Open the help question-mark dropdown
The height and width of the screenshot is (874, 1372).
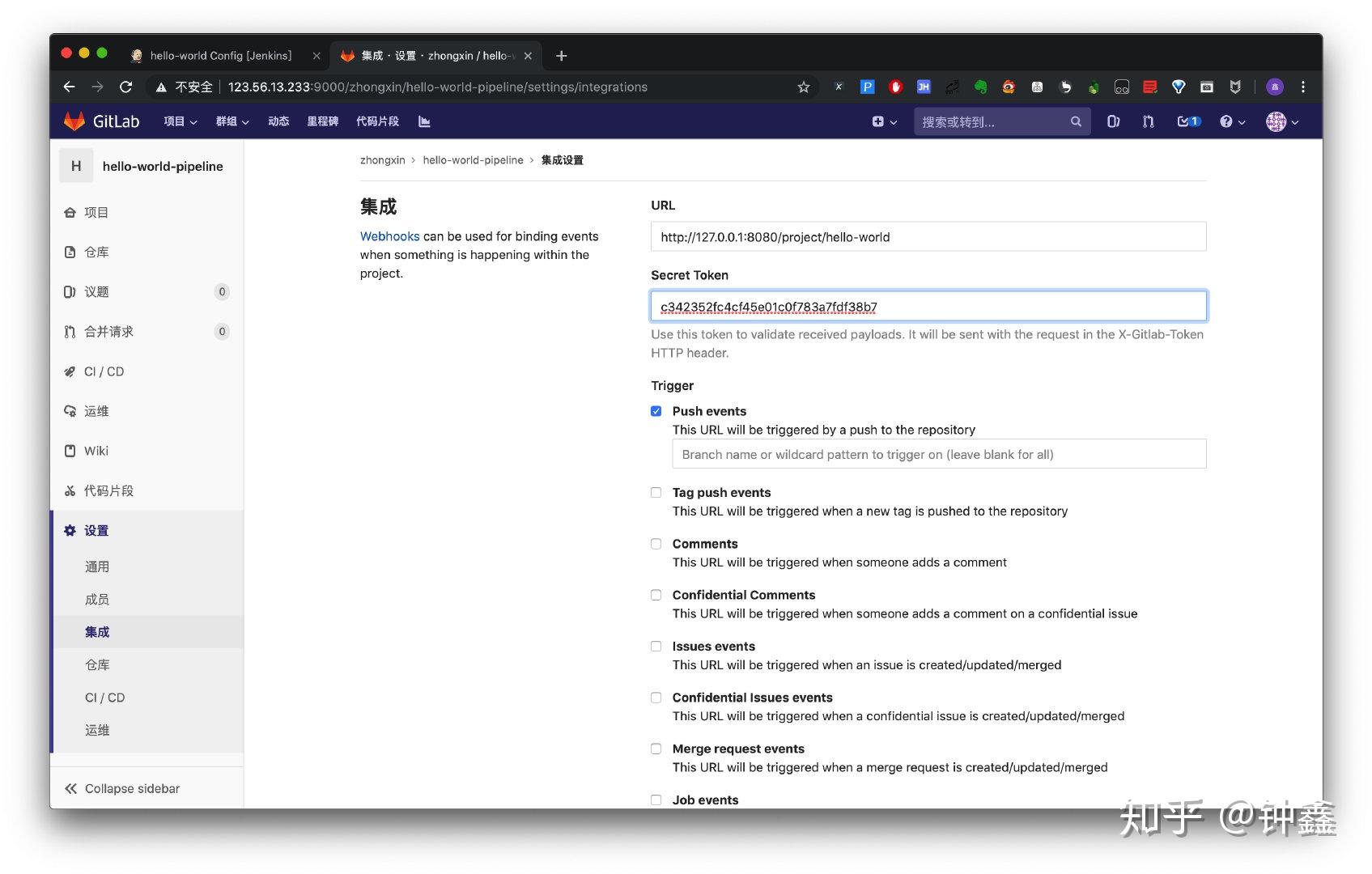pyautogui.click(x=1232, y=121)
